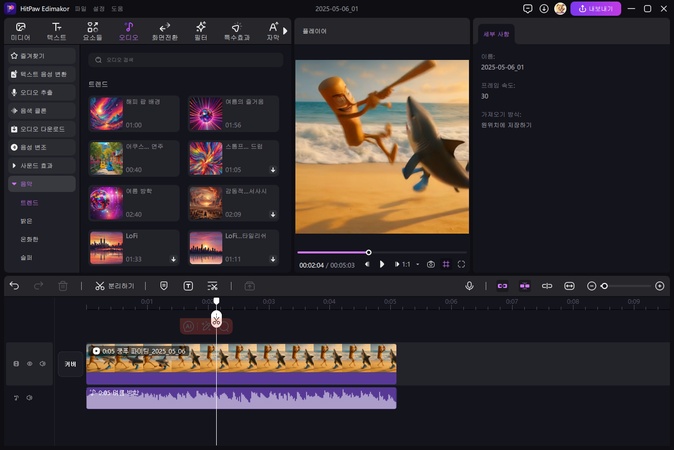Viewport: 674px width, 450px height.
Task: Switch to the Player (플레이어) tab
Action: tap(314, 31)
